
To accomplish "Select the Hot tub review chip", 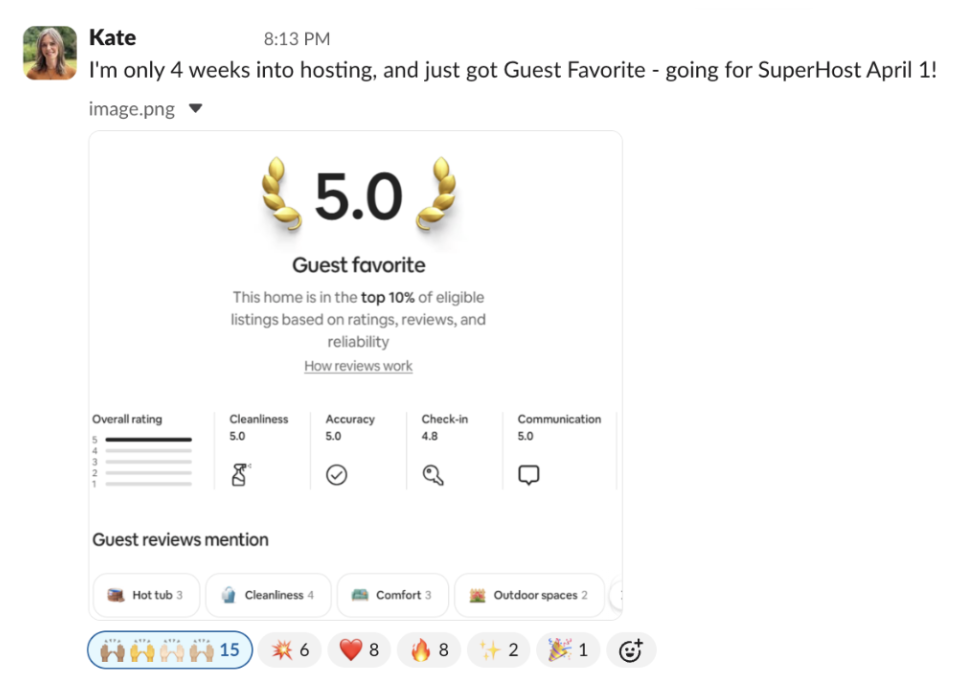I will (146, 595).
